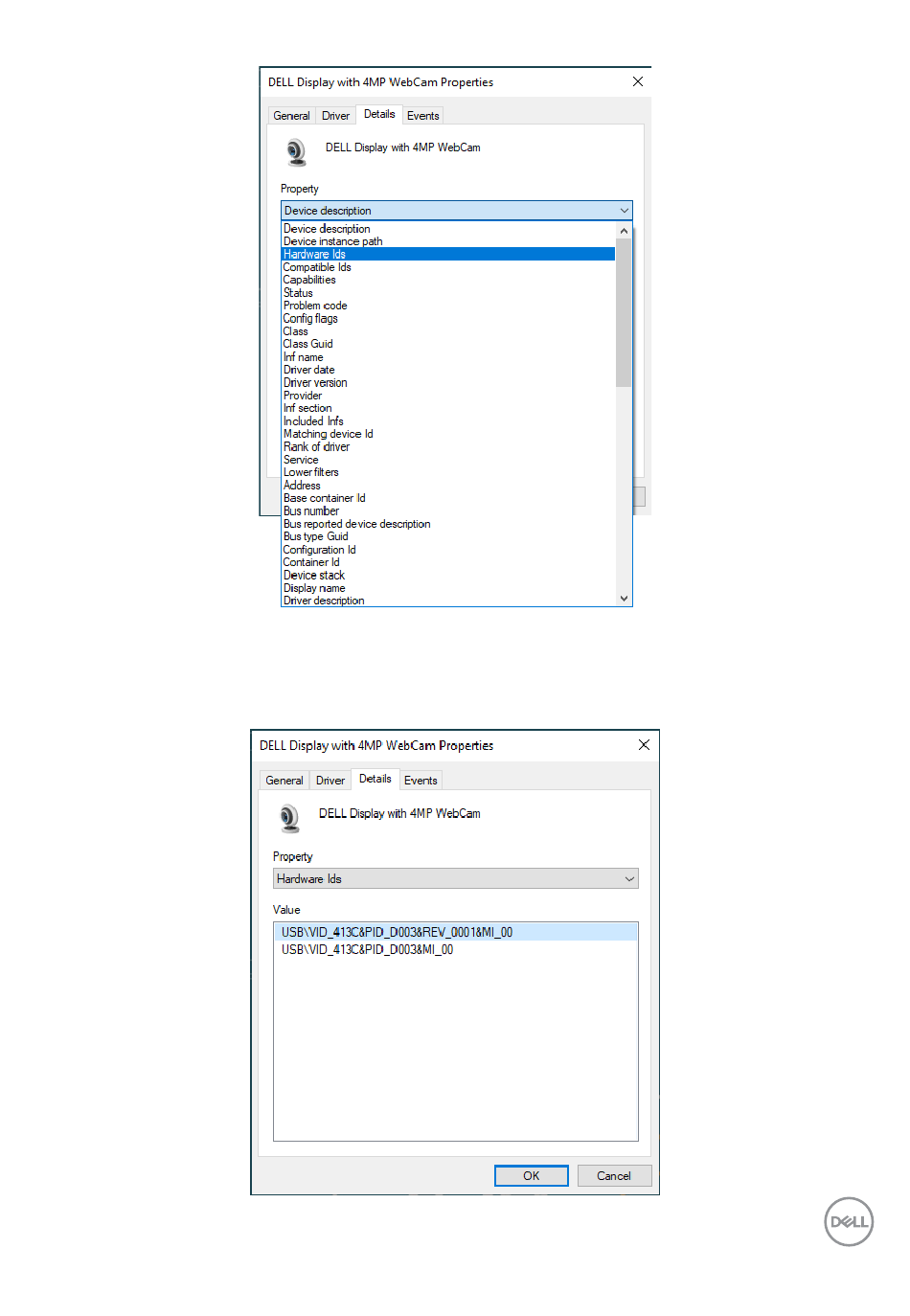Select Device stack entry
This screenshot has height=1316, width=910.
coord(448,576)
